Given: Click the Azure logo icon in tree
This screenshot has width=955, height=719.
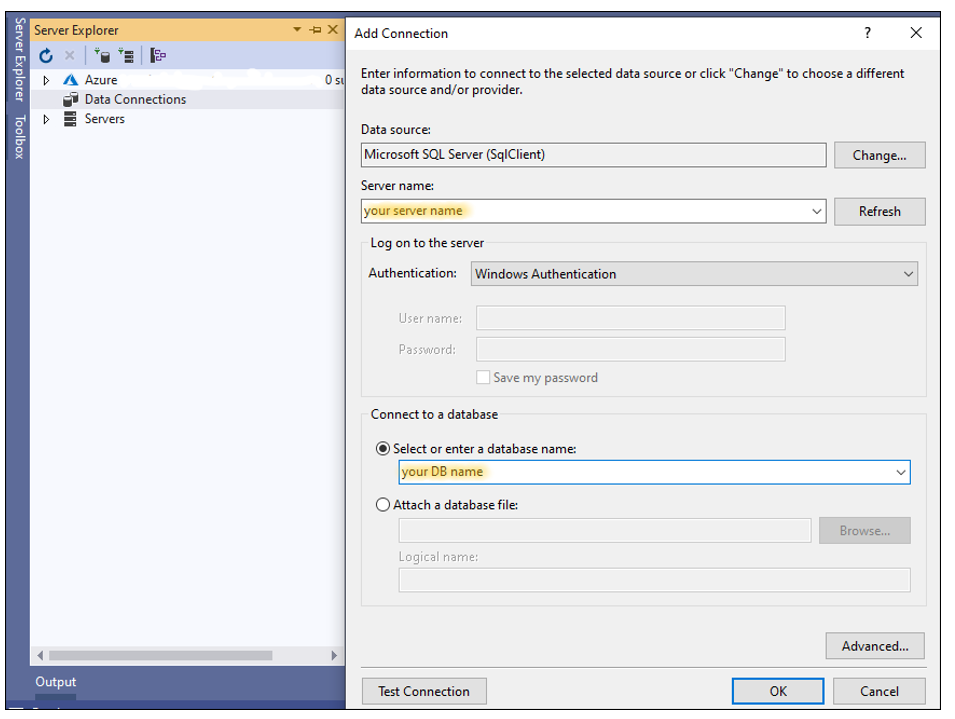Looking at the screenshot, I should pos(70,80).
